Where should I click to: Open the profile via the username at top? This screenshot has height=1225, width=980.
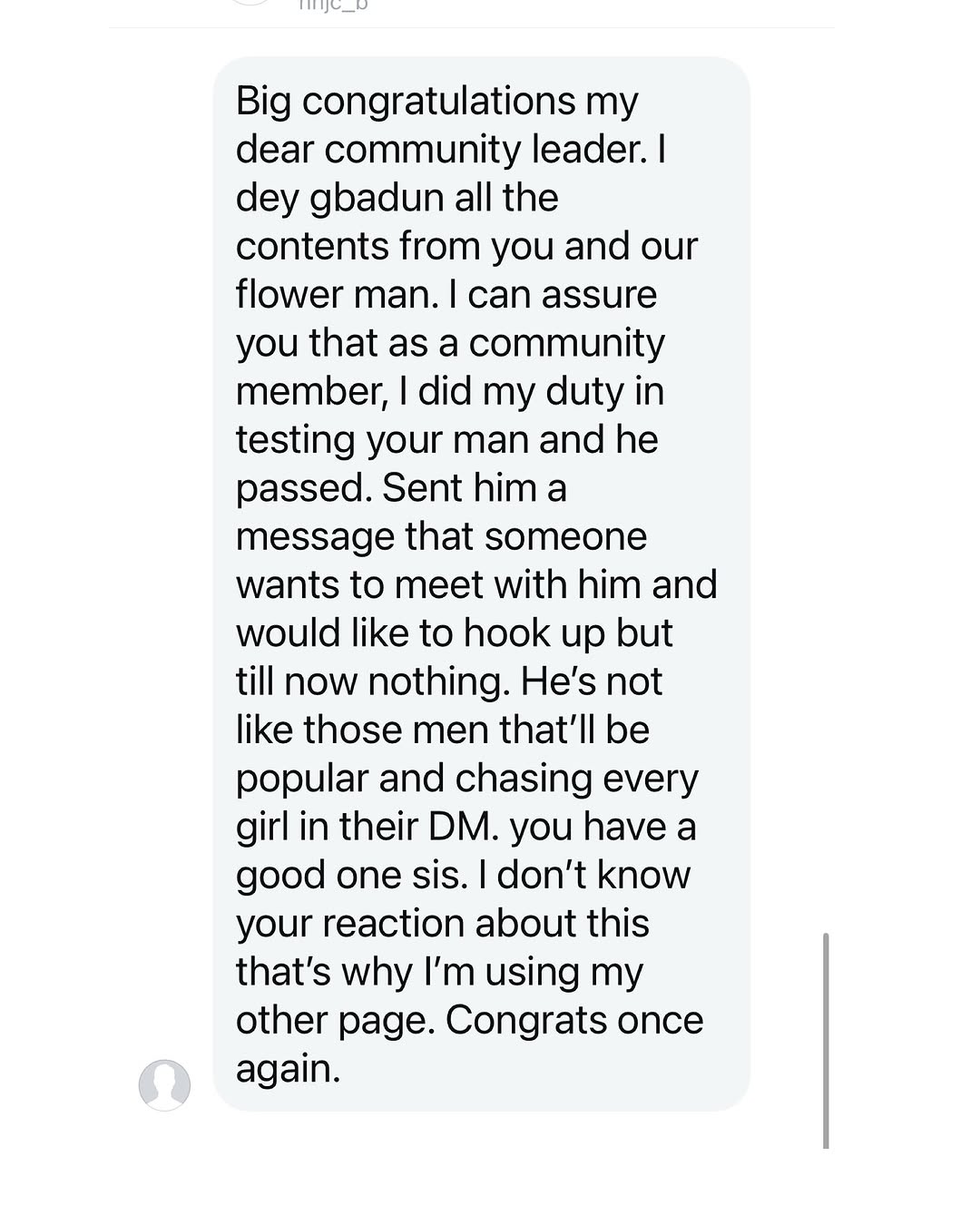333,5
